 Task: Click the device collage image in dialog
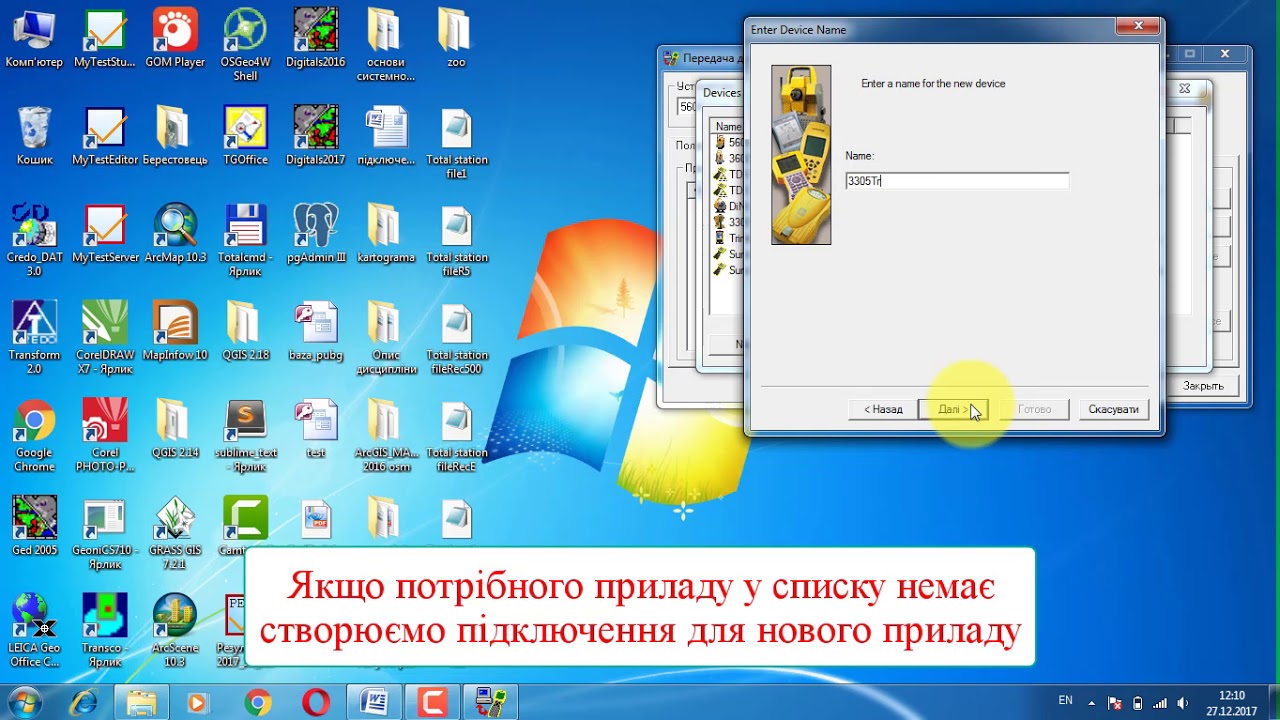[x=801, y=155]
